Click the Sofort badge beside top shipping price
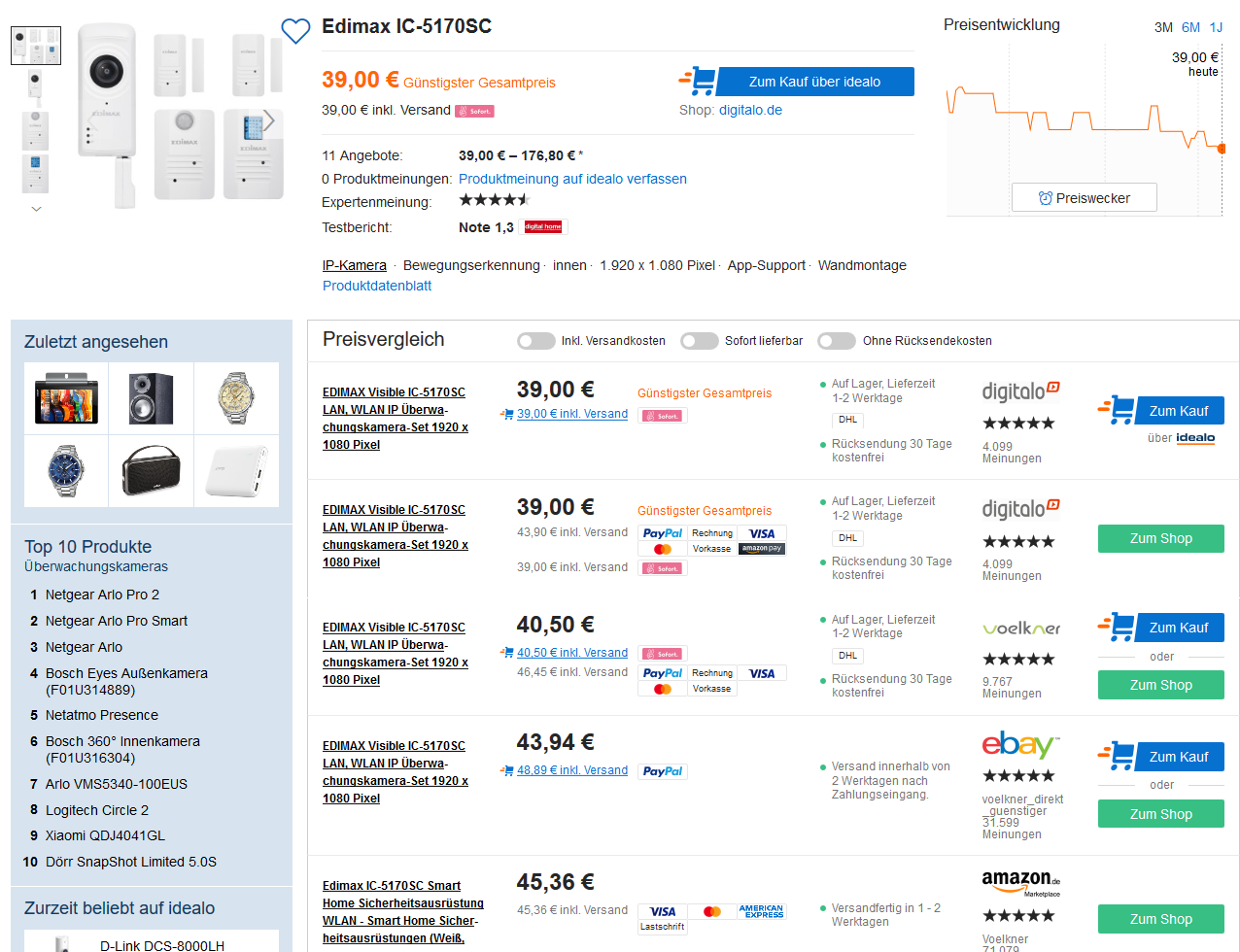Screen dimensions: 1240x952 [x=474, y=111]
